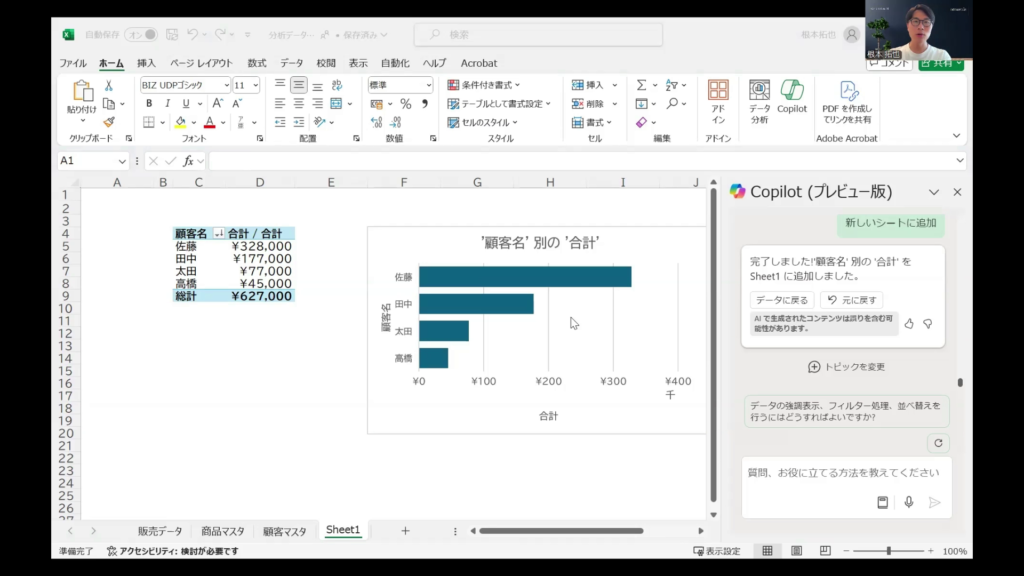This screenshot has width=1024, height=576.
Task: Click the percent style icon
Action: [x=405, y=104]
